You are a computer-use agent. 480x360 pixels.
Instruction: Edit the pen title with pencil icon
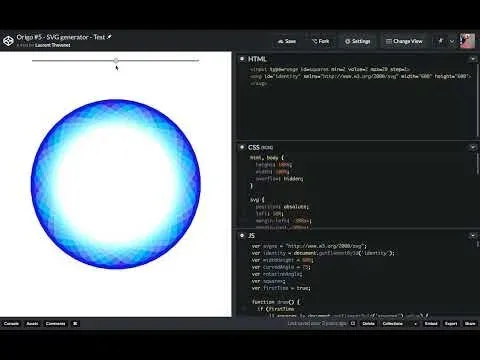109,37
